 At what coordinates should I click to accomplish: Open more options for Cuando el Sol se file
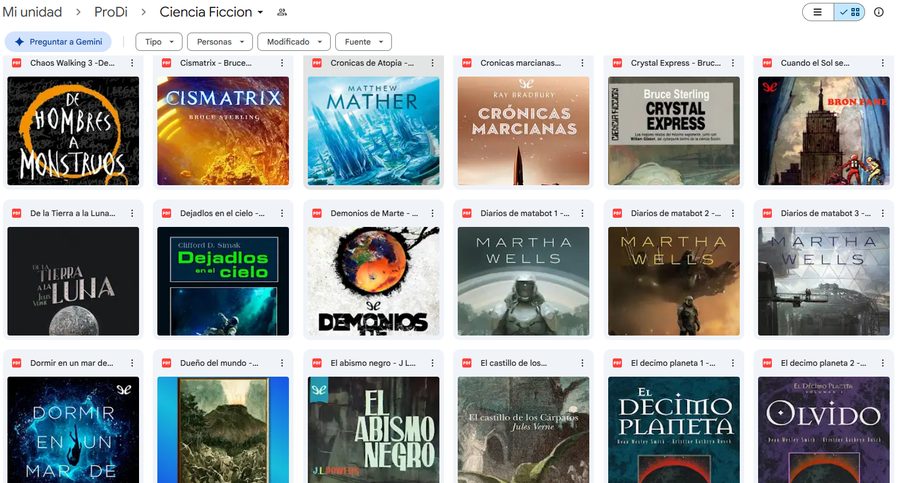(882, 63)
